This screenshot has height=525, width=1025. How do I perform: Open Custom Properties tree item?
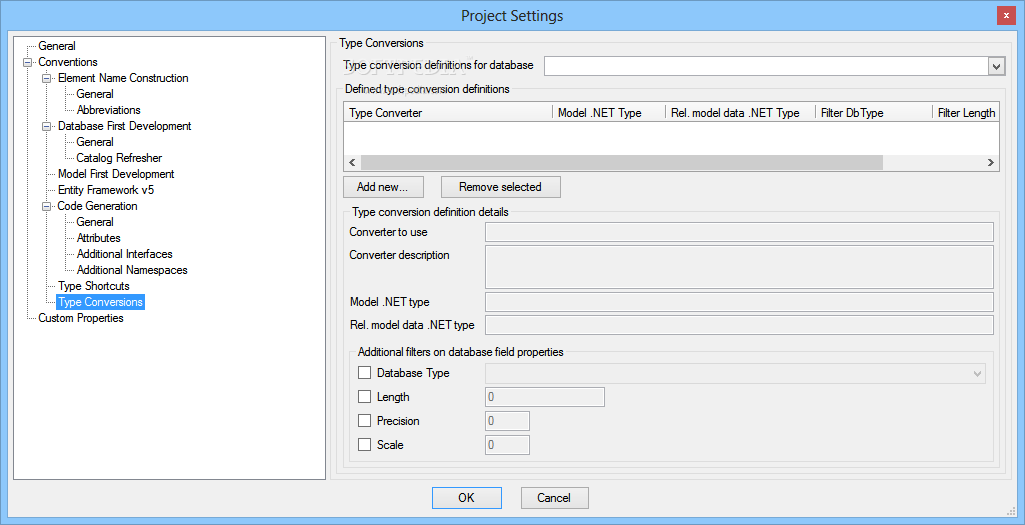click(x=81, y=318)
